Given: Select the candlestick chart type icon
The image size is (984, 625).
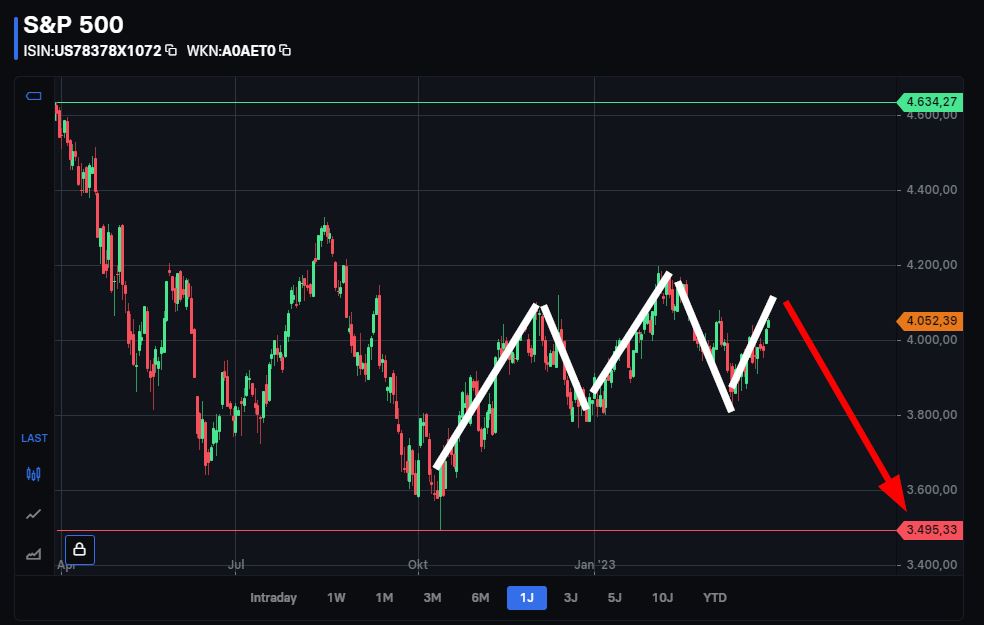Looking at the screenshot, I should (33, 473).
